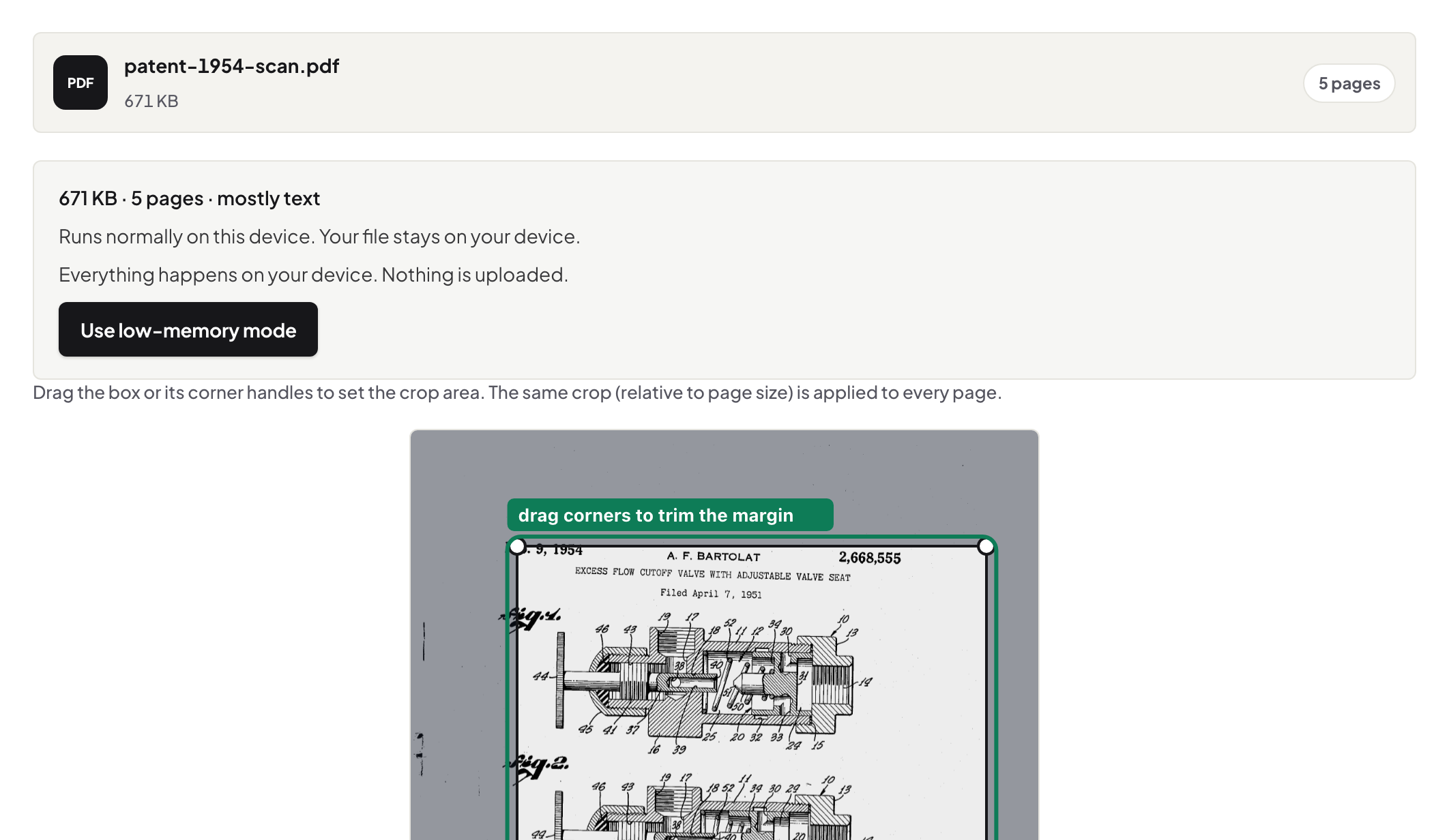Viewport: 1449px width, 840px height.
Task: Click Use low-memory mode button
Action: pyautogui.click(x=188, y=329)
